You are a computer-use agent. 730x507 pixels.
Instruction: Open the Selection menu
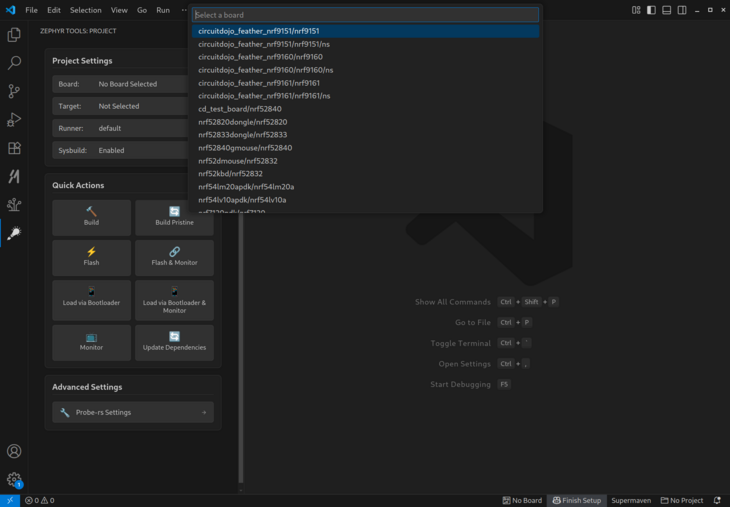point(86,10)
